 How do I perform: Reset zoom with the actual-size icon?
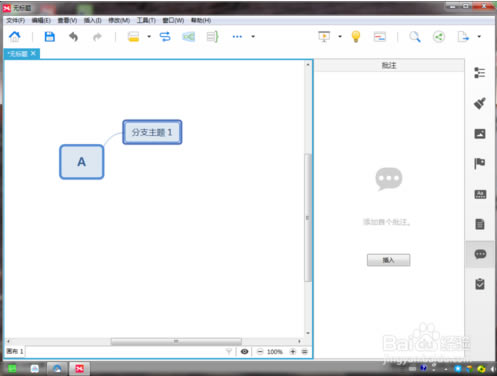click(304, 352)
